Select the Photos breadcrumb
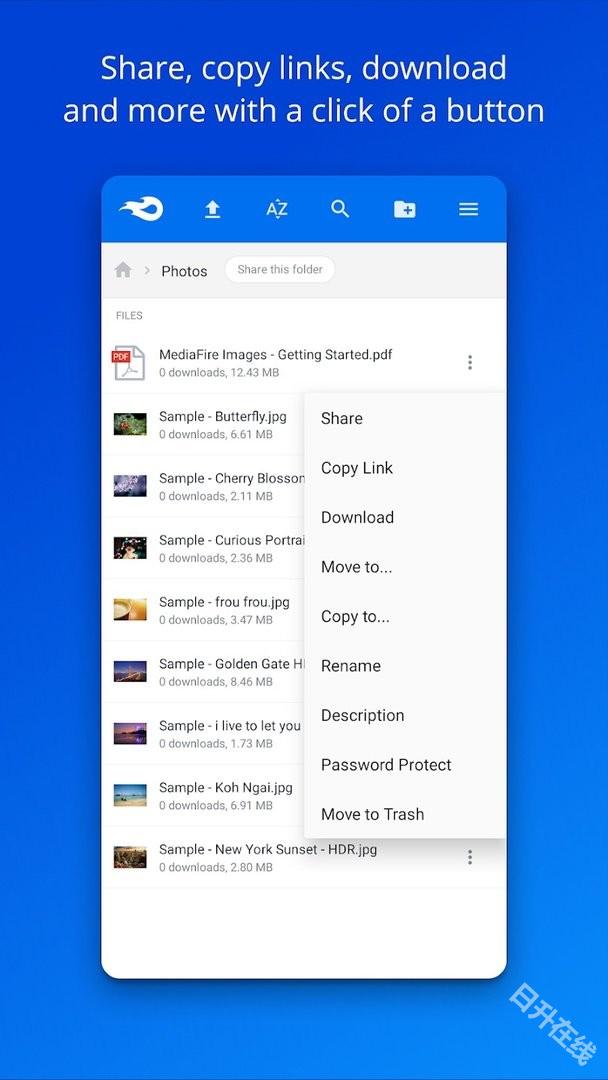 point(184,271)
